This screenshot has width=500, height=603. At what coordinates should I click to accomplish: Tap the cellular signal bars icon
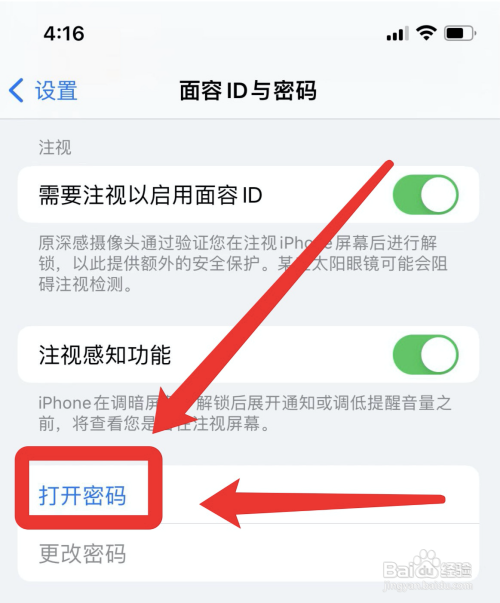click(x=397, y=34)
